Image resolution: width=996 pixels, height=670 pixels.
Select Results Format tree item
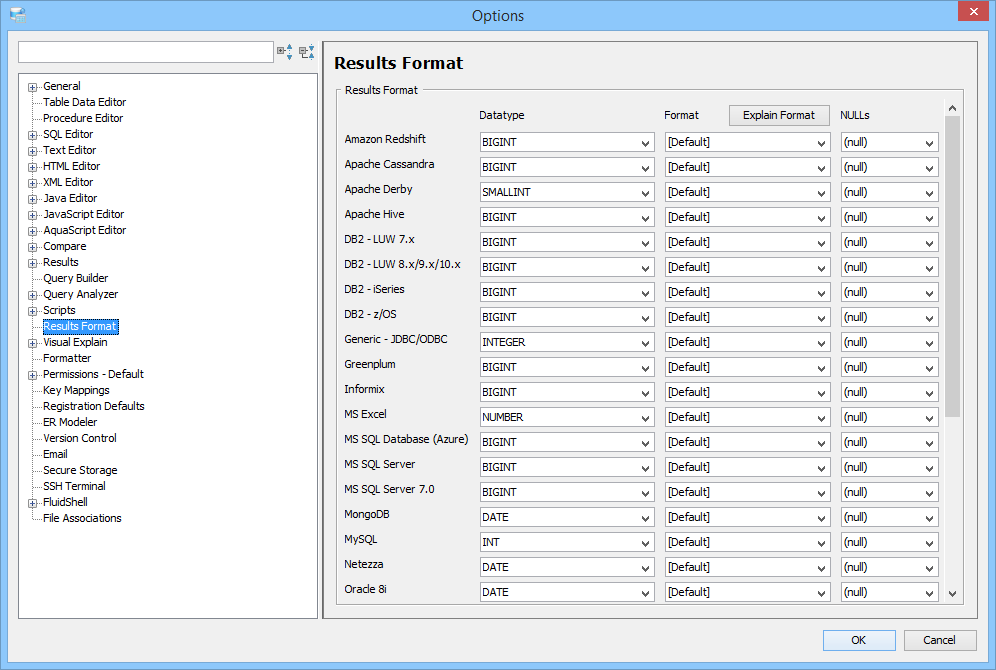[80, 326]
